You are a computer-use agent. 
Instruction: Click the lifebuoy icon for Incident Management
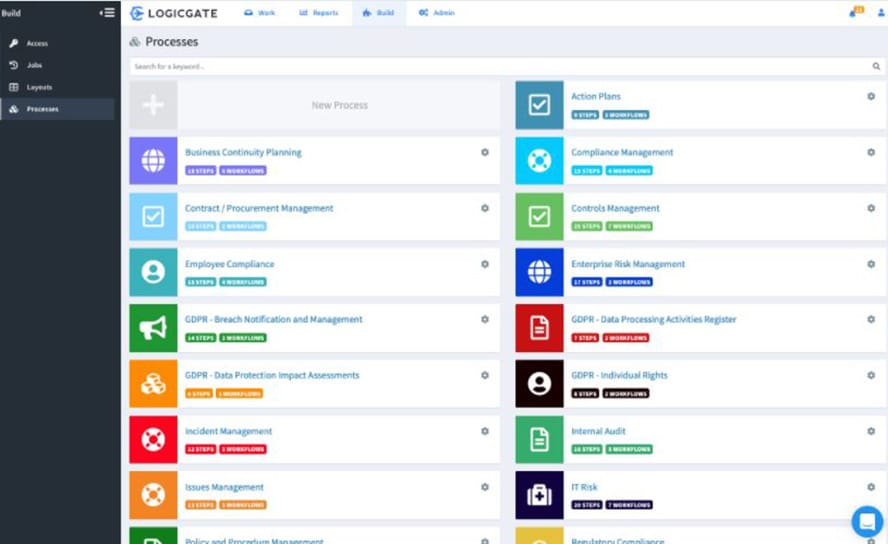point(153,439)
